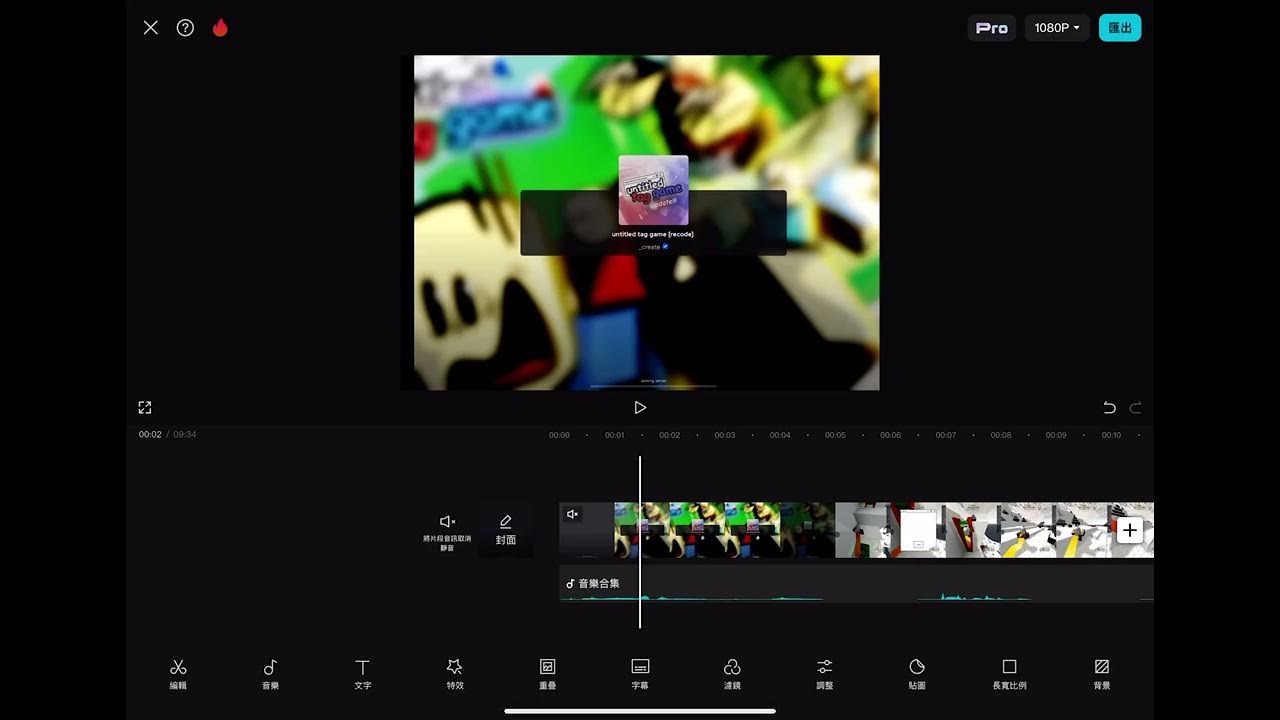Click the 00:08 mark on the ruler
The image size is (1280, 720).
click(x=1001, y=435)
